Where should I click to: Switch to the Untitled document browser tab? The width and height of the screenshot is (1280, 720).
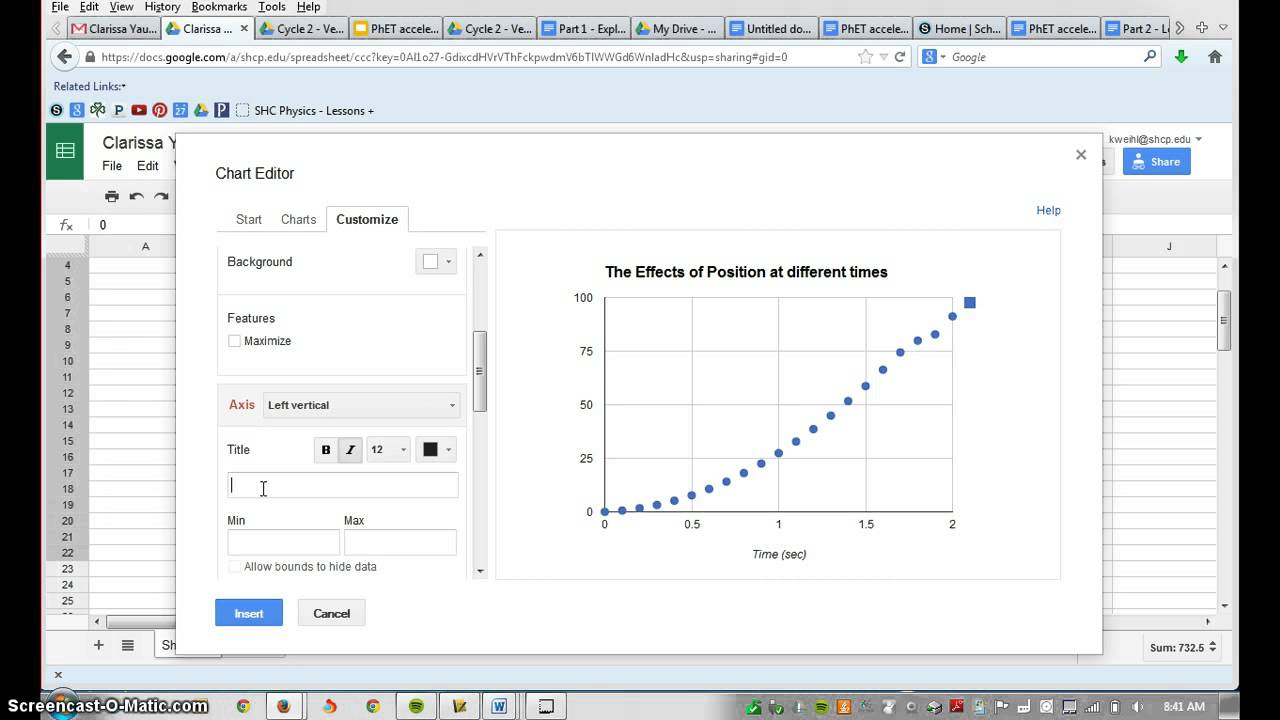click(x=770, y=28)
